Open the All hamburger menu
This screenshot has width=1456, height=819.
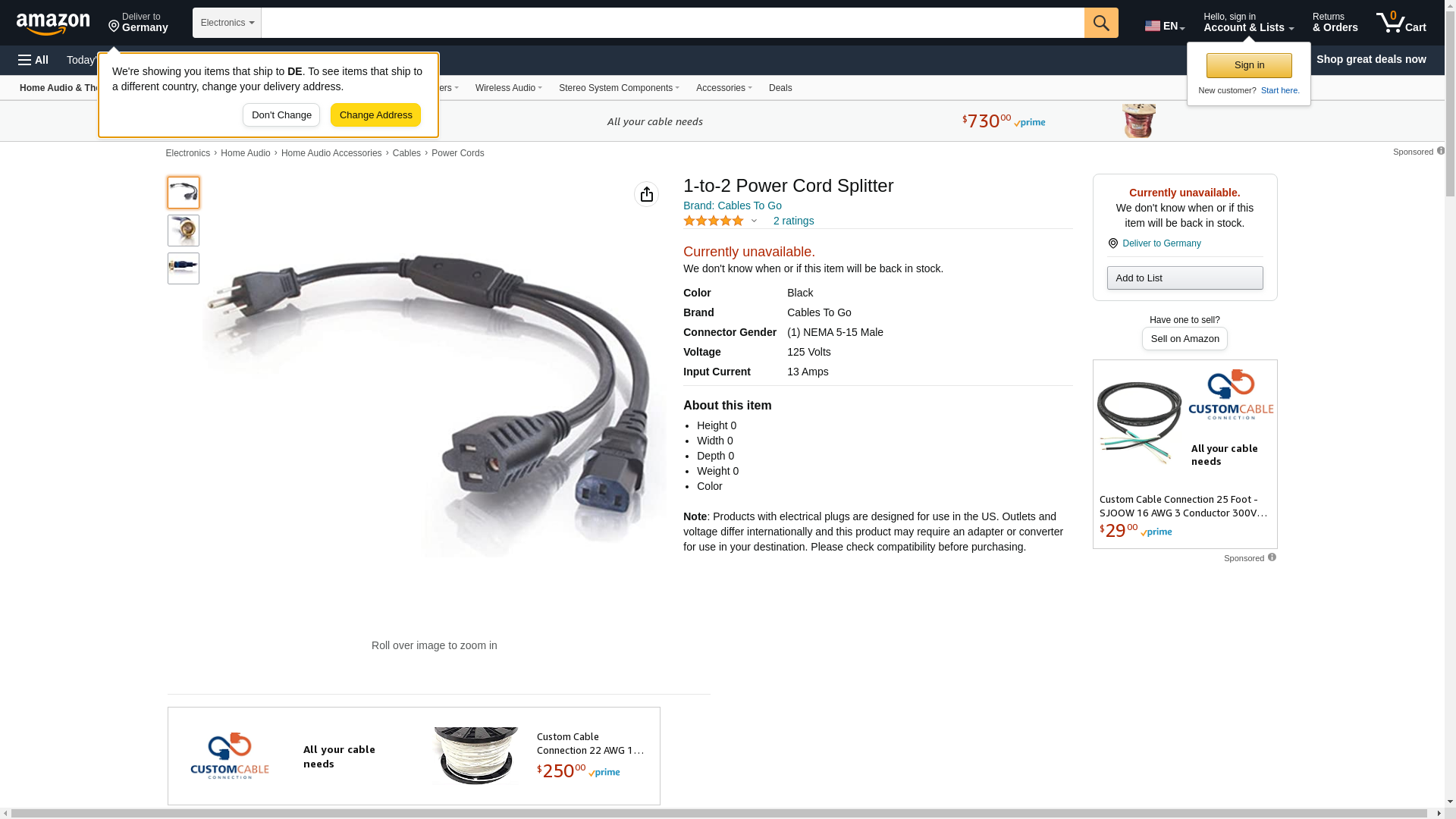pos(33,60)
